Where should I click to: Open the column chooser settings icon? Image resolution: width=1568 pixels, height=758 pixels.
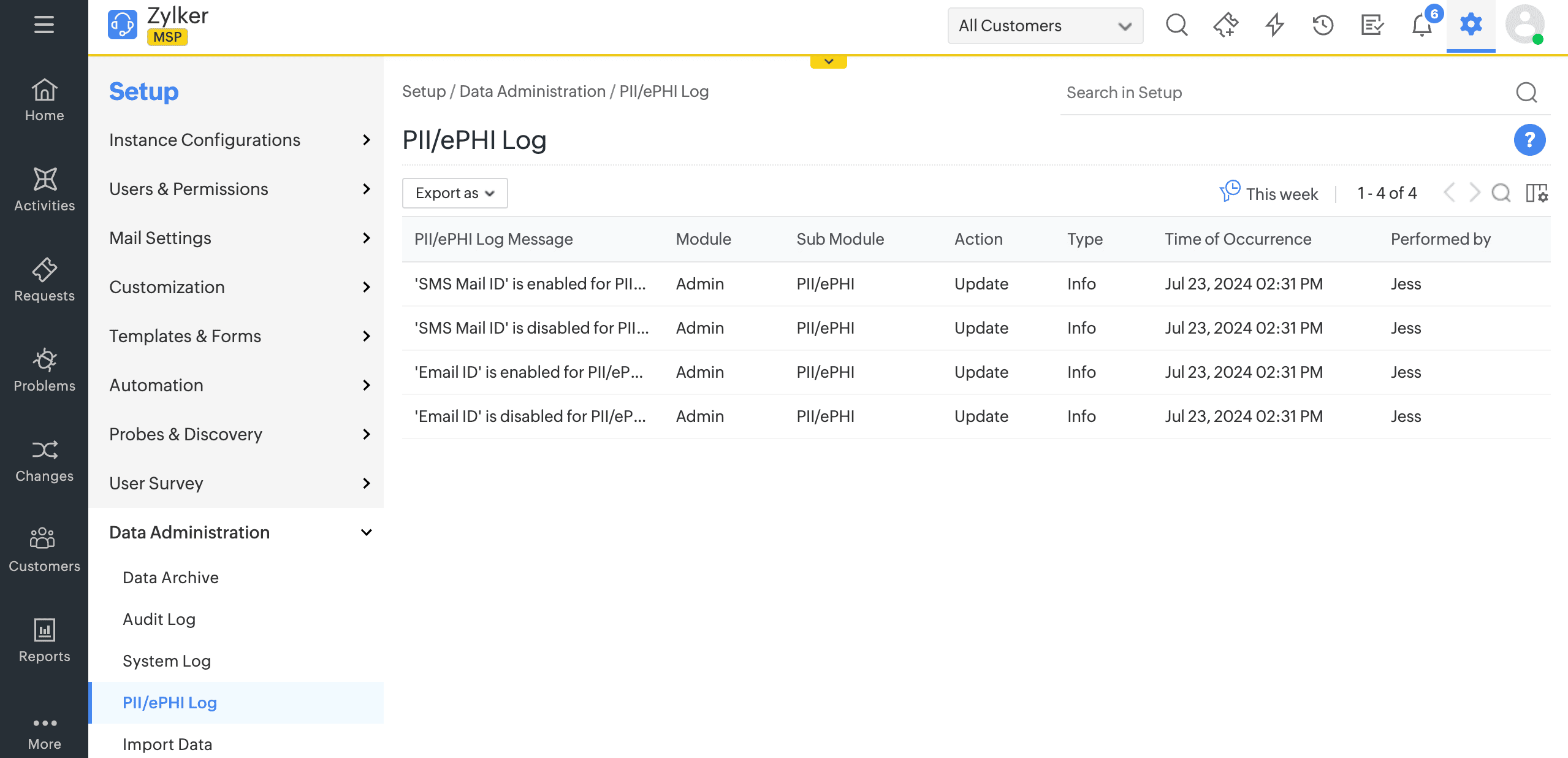tap(1537, 193)
